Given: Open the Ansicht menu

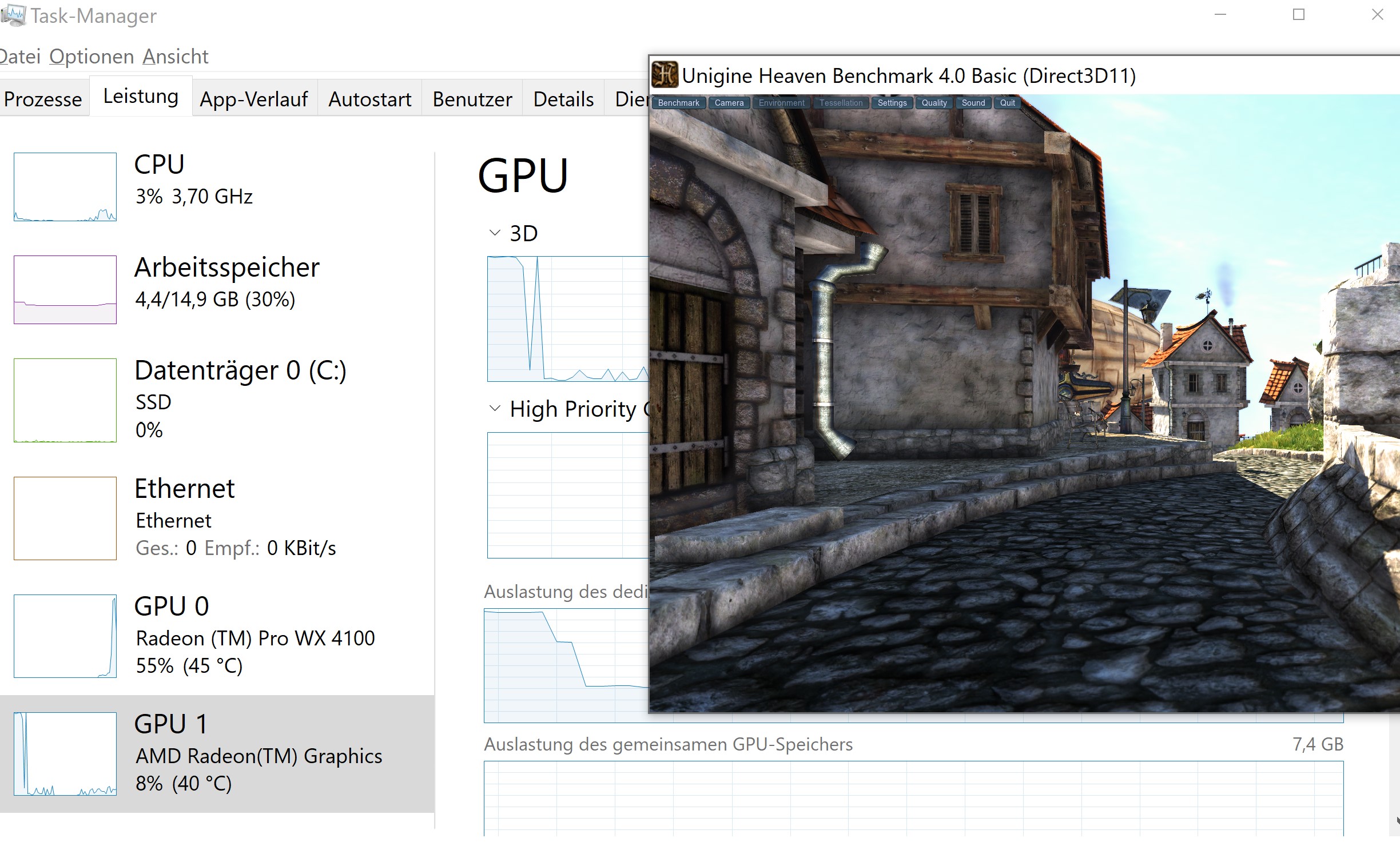Looking at the screenshot, I should click(175, 57).
